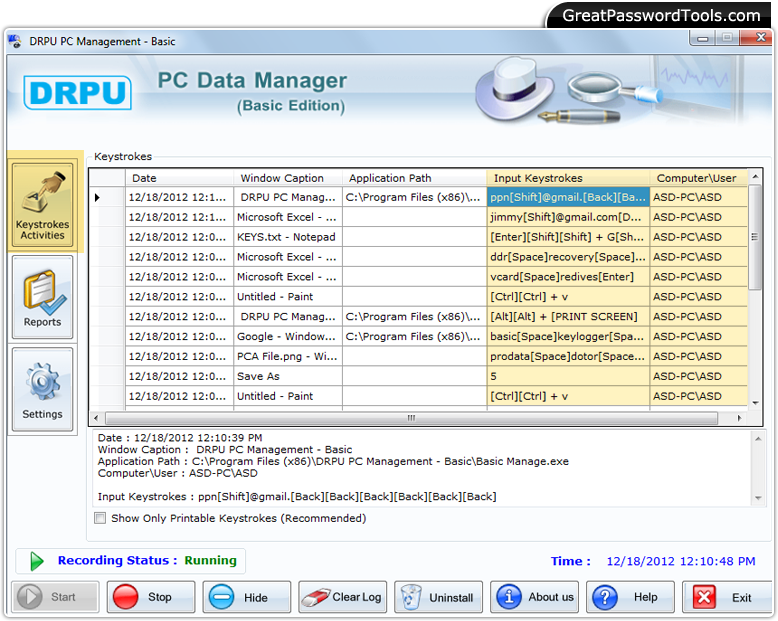Select the 'vcard[Space]redives[Enter]' cell
778x621 pixels.
[568, 277]
